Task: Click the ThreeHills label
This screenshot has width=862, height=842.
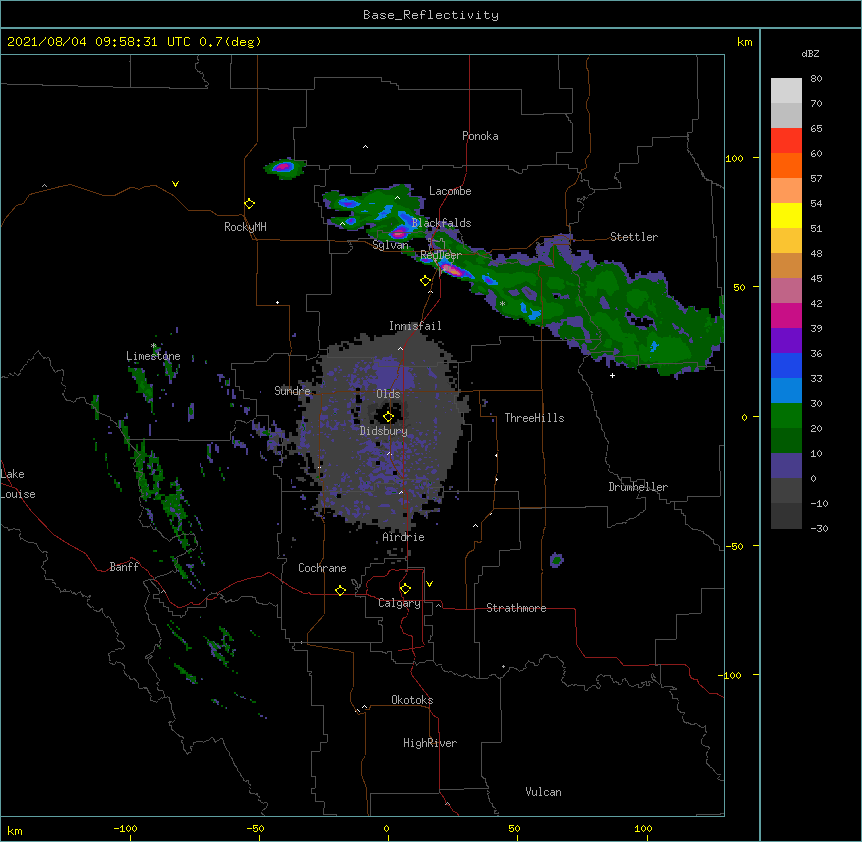Action: [534, 418]
